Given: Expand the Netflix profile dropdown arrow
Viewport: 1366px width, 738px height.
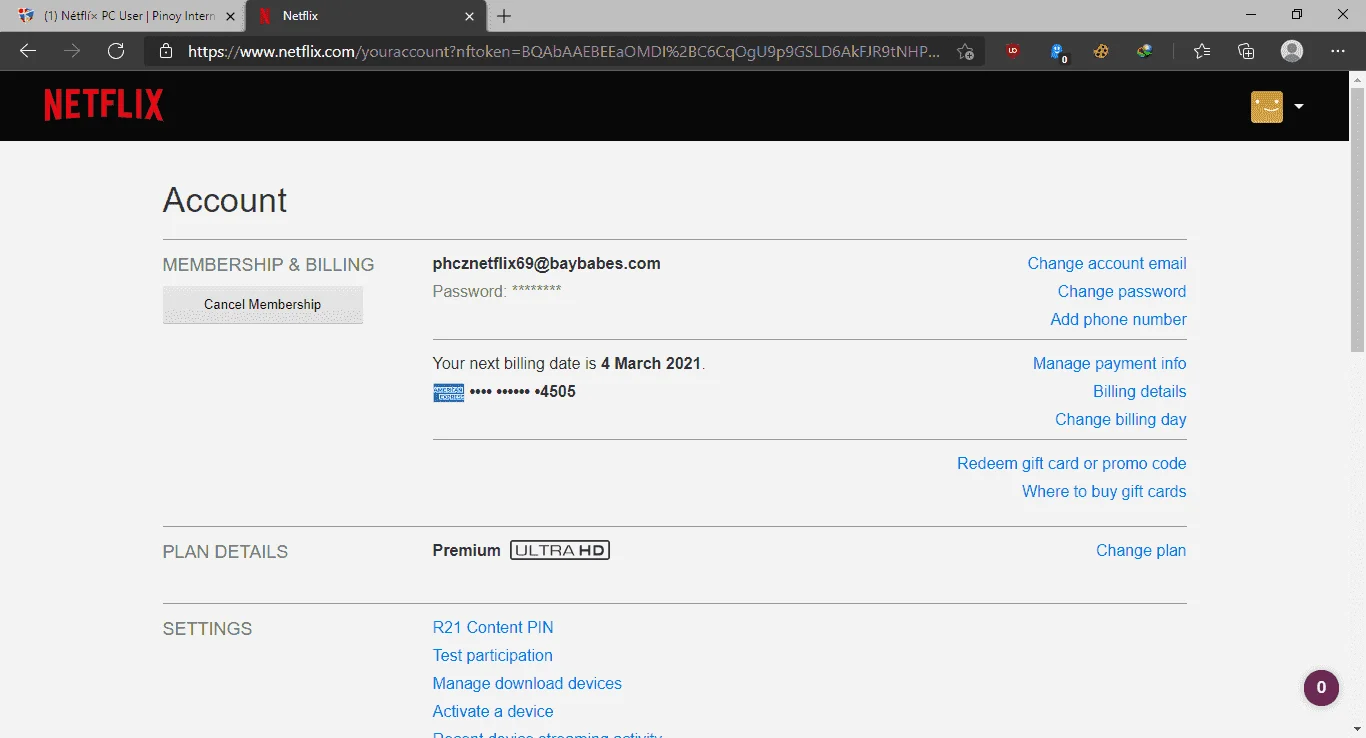Looking at the screenshot, I should click(x=1299, y=107).
